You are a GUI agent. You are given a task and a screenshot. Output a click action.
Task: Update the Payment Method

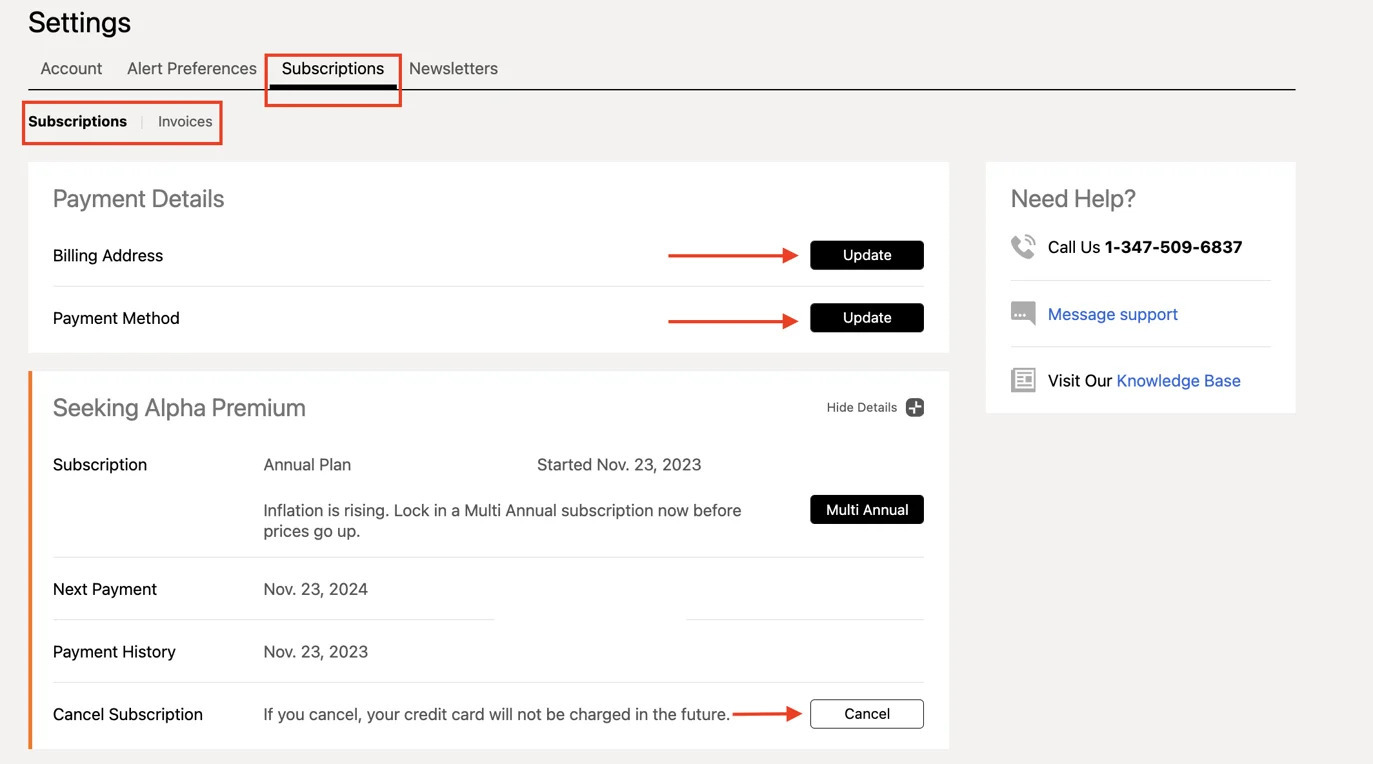tap(866, 318)
